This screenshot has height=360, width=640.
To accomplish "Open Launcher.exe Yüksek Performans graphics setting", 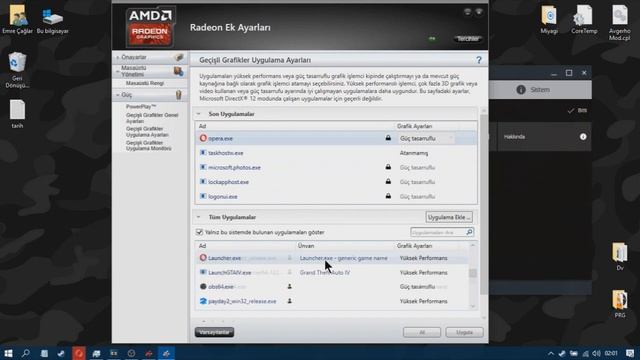I will click(423, 258).
